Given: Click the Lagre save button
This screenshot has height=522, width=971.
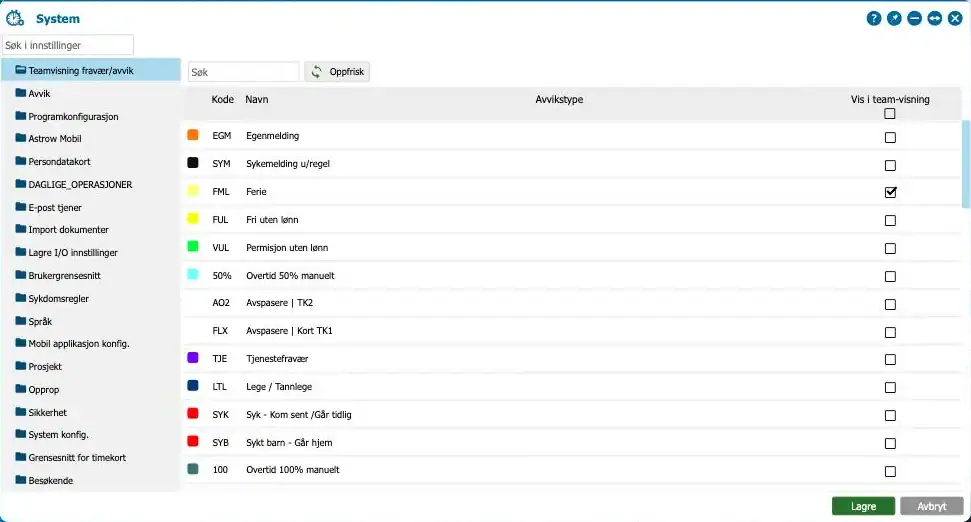Looking at the screenshot, I should [x=863, y=506].
